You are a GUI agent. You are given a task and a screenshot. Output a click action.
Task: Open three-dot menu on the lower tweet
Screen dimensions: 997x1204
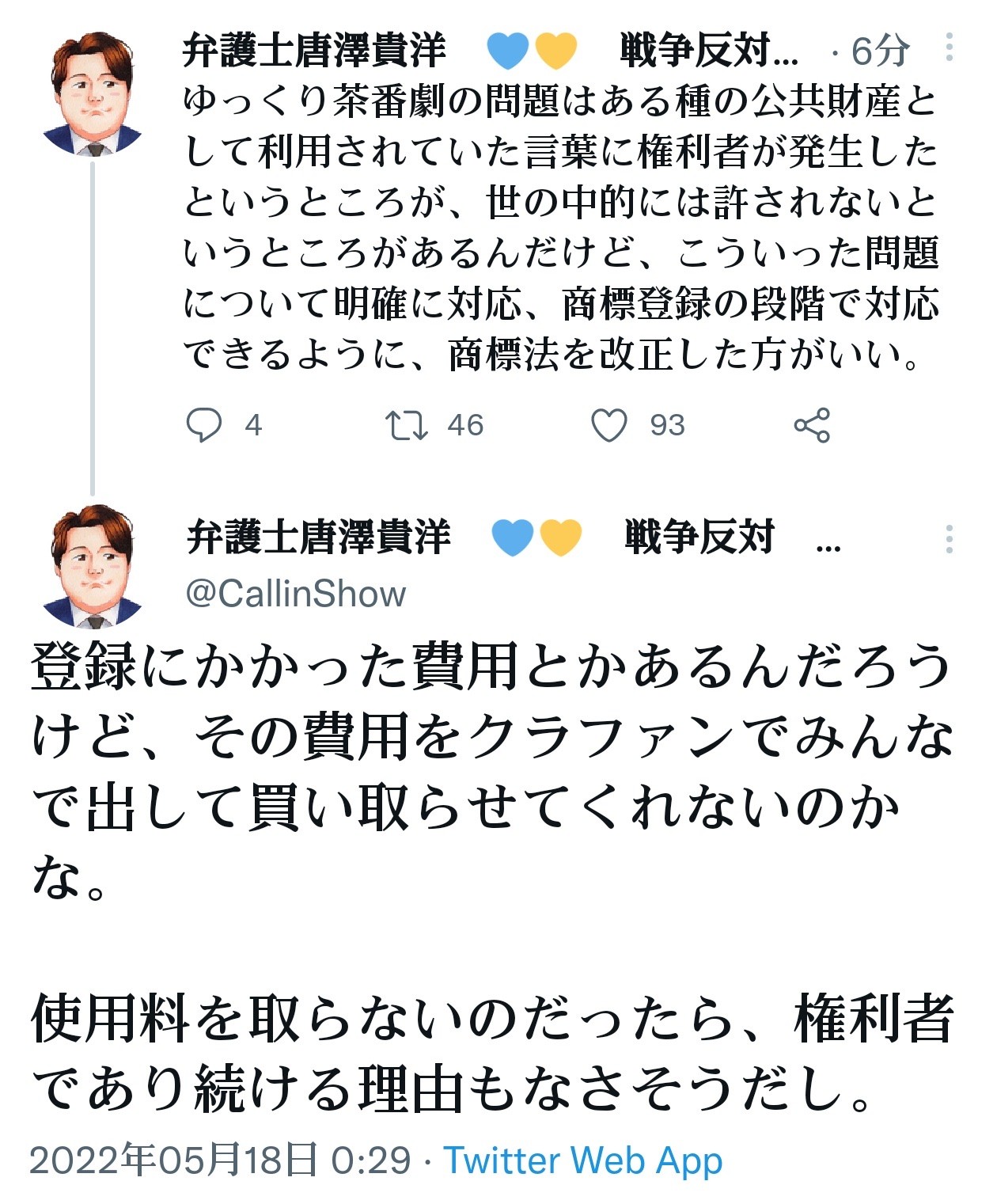pyautogui.click(x=949, y=539)
